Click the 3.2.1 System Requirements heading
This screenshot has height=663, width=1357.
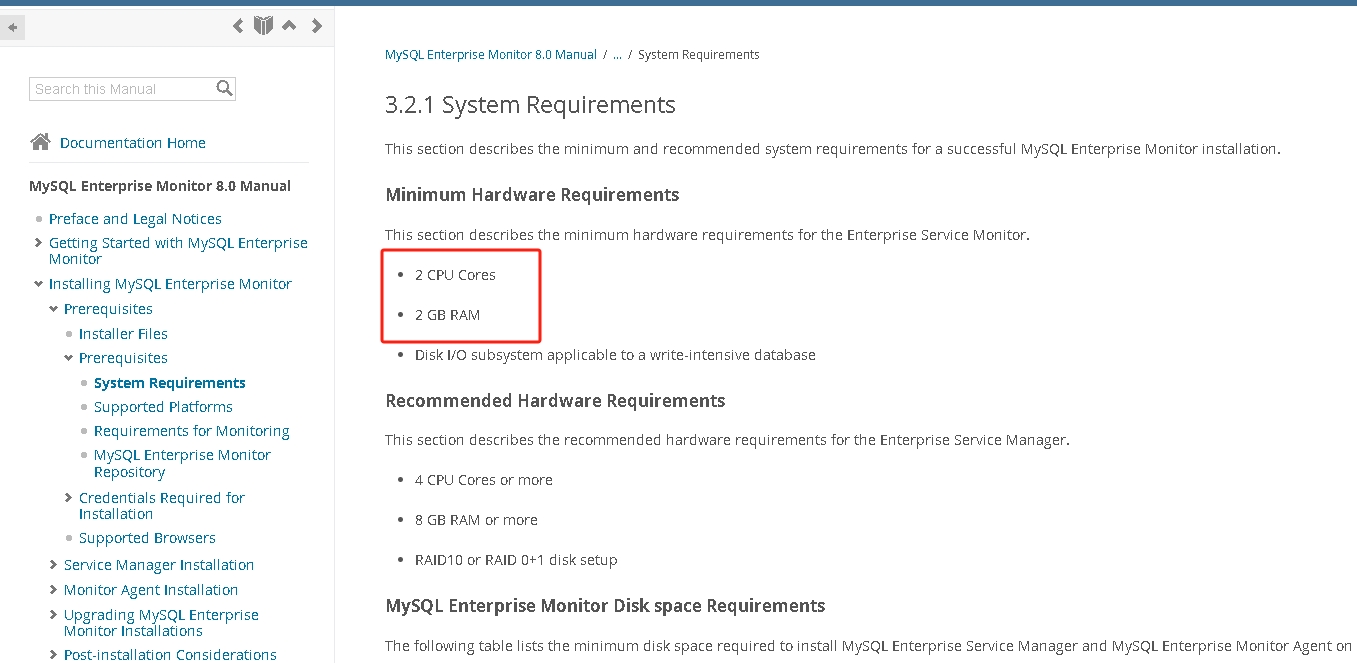pos(530,105)
